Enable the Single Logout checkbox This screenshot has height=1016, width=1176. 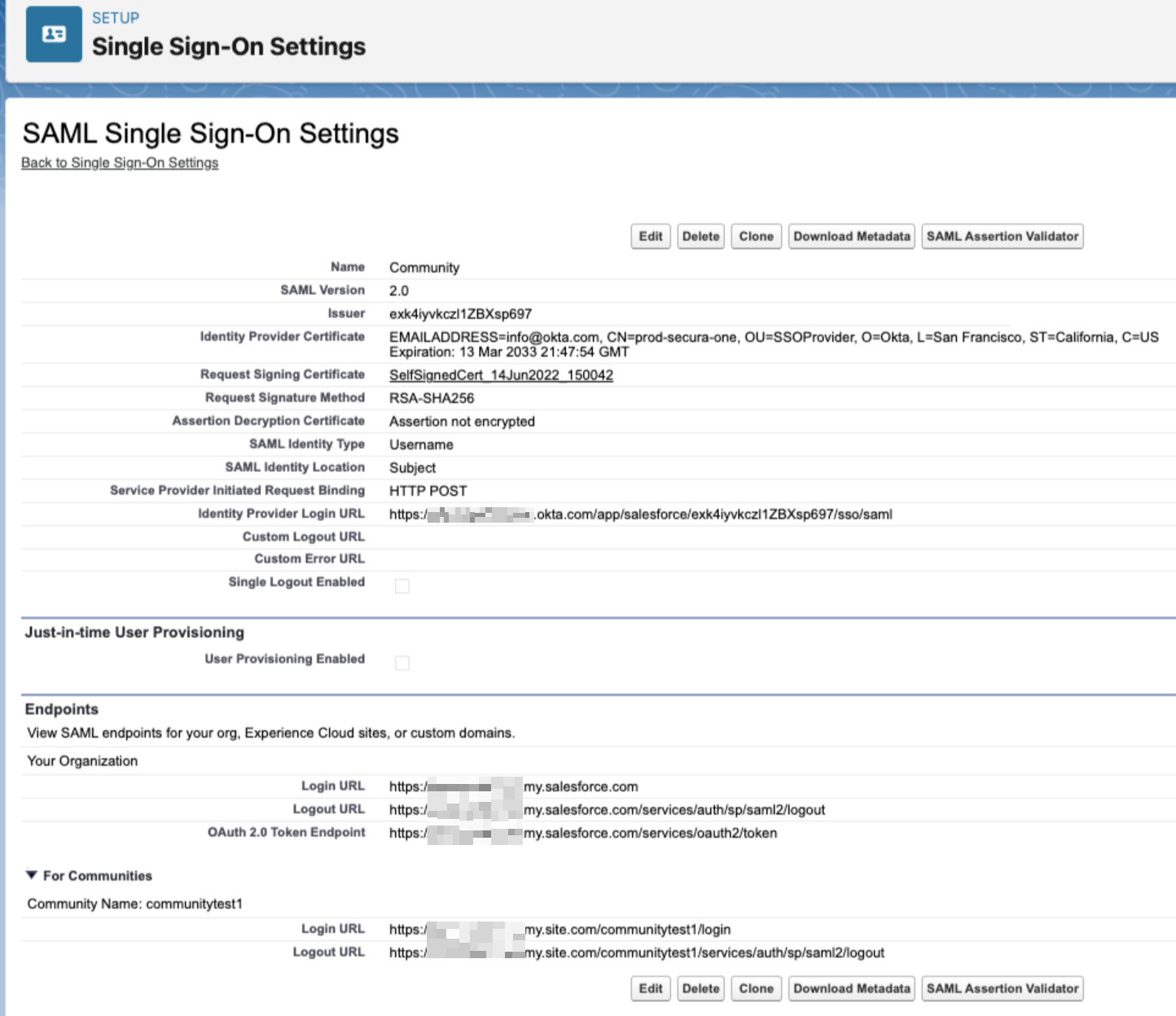point(401,585)
